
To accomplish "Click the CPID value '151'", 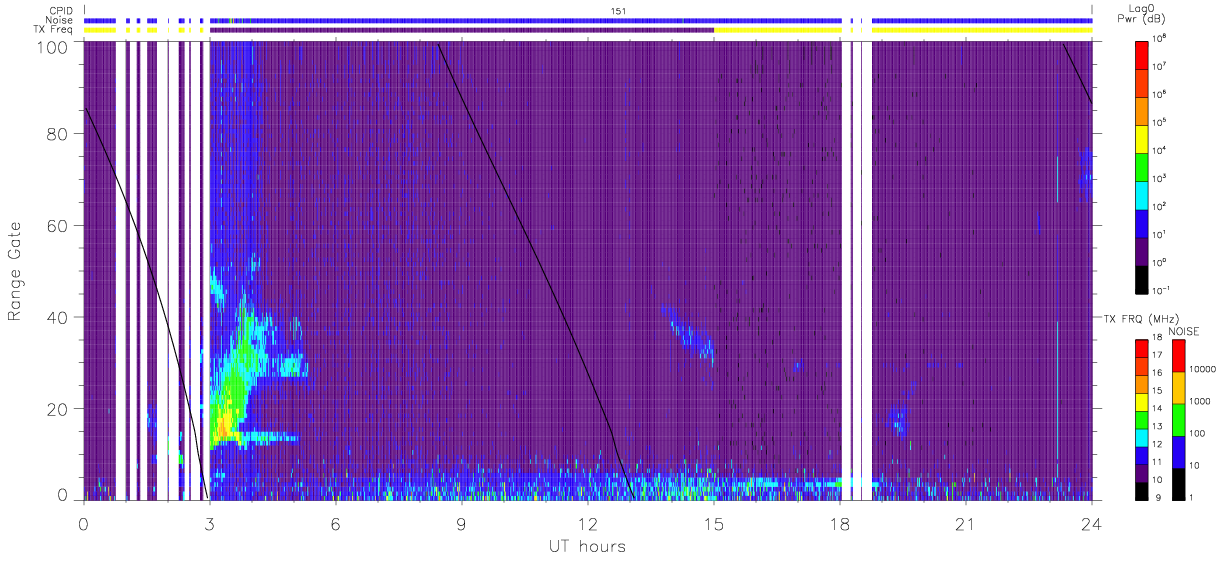I will tap(618, 10).
